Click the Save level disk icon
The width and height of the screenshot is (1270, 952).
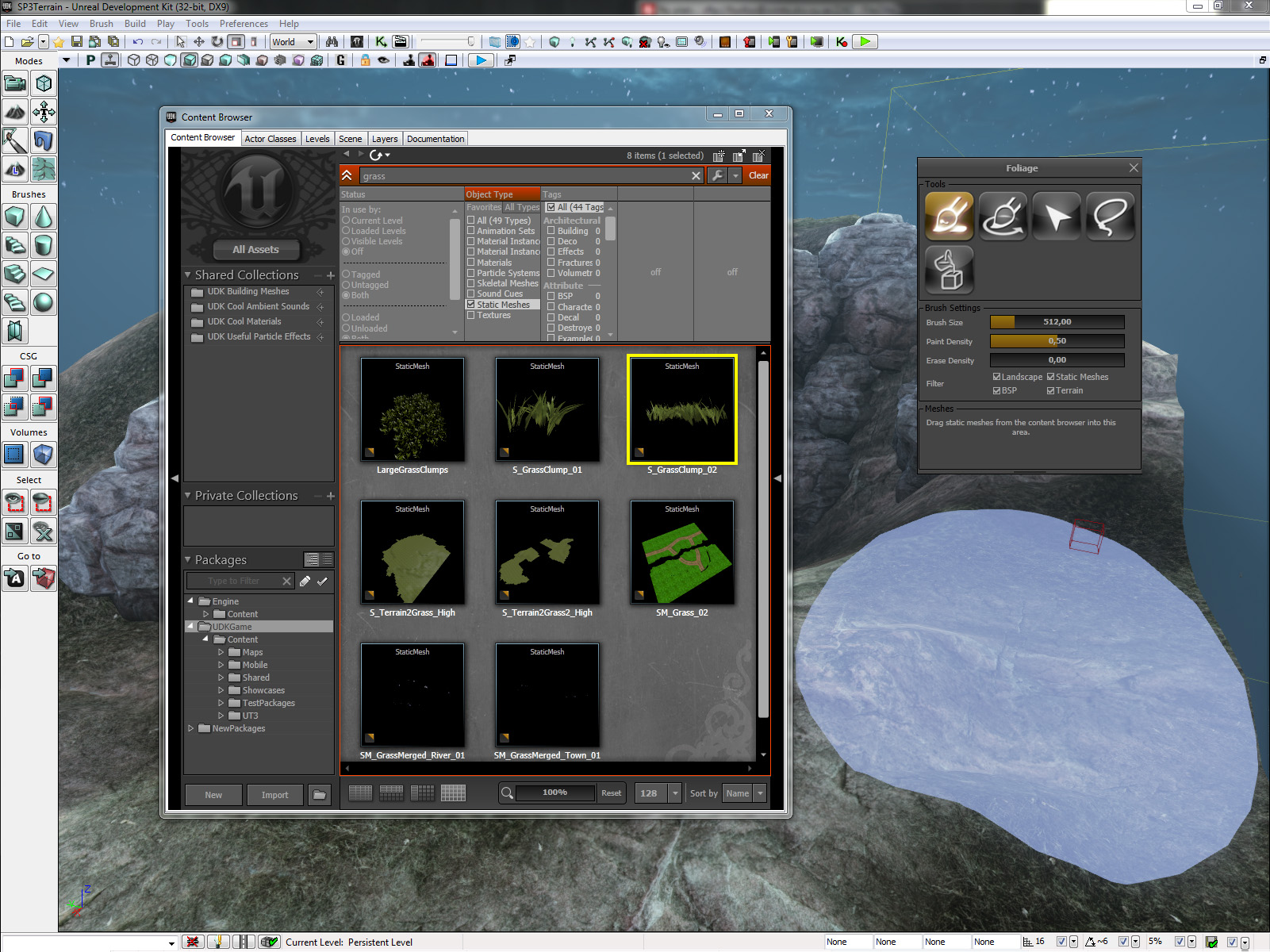77,42
